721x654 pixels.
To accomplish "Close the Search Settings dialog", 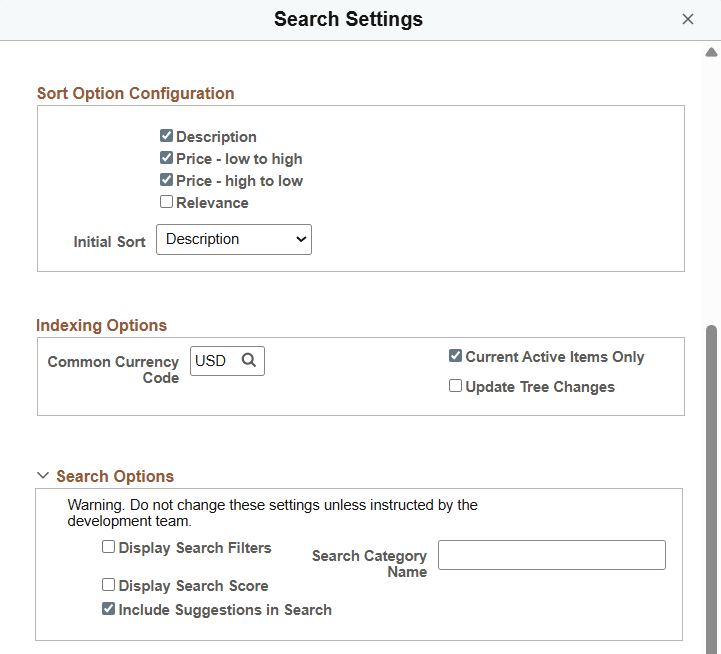I will 687,19.
